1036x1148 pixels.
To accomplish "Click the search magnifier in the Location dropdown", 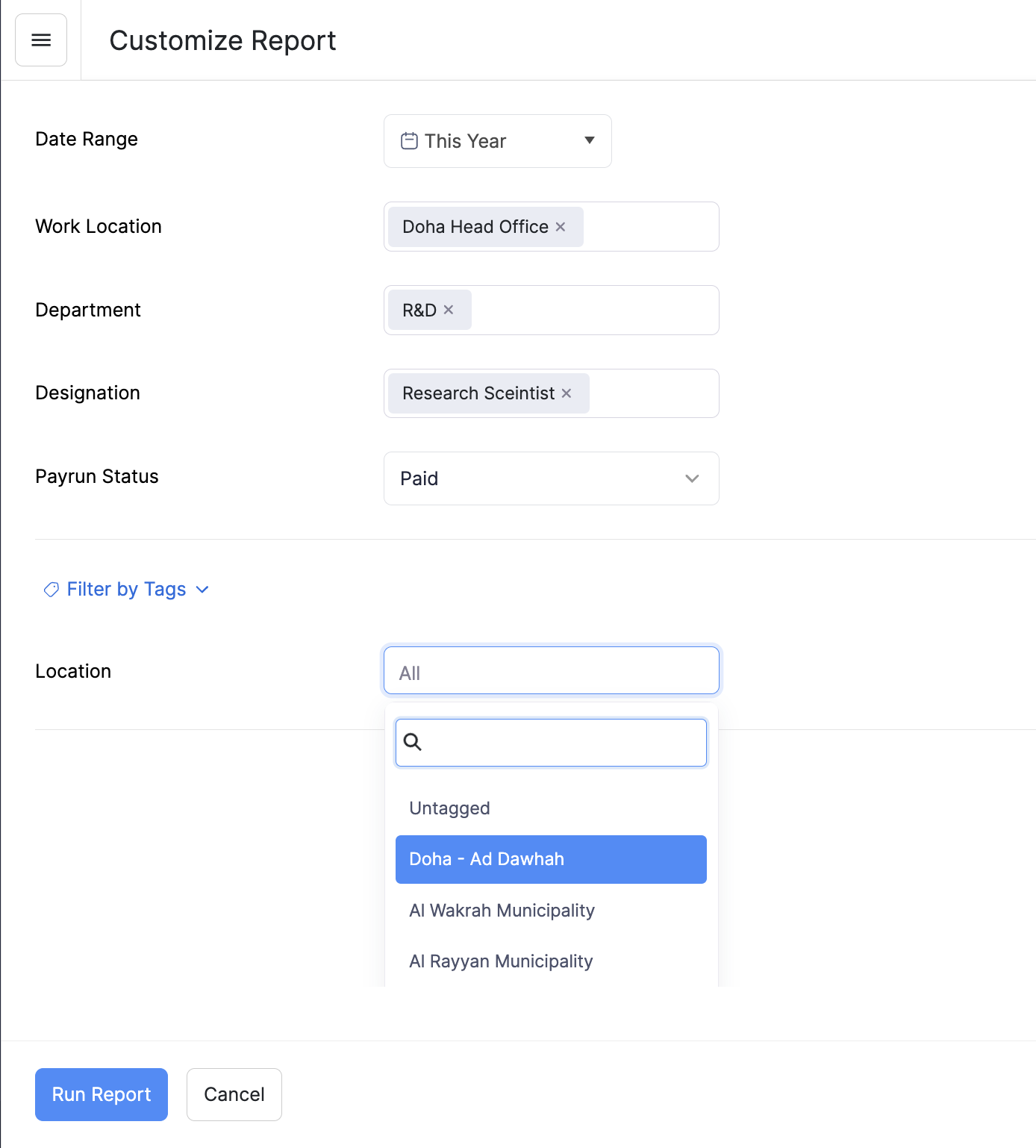I will [414, 743].
